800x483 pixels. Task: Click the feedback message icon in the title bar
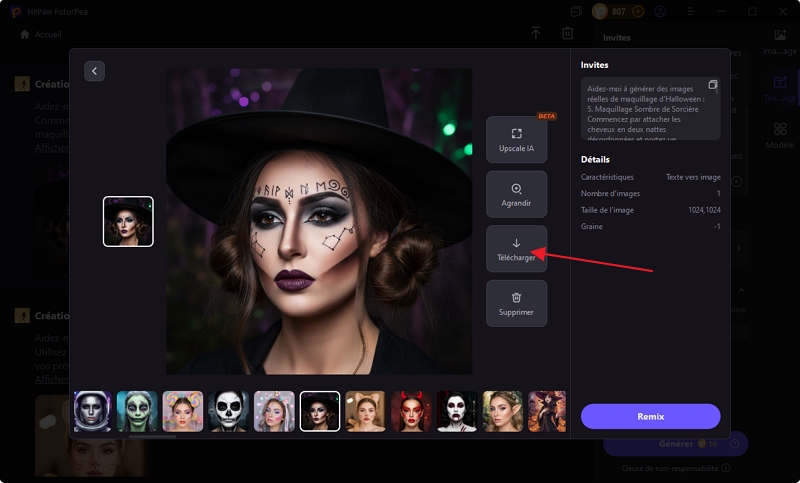tap(576, 11)
